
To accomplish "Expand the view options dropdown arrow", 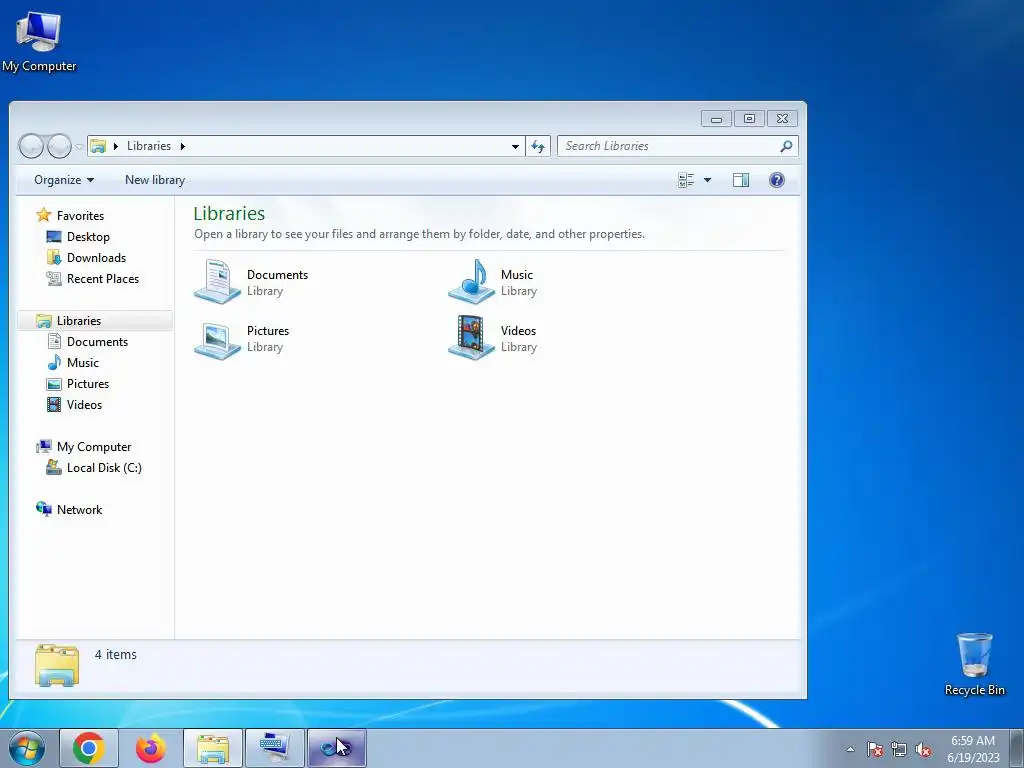I will [707, 180].
